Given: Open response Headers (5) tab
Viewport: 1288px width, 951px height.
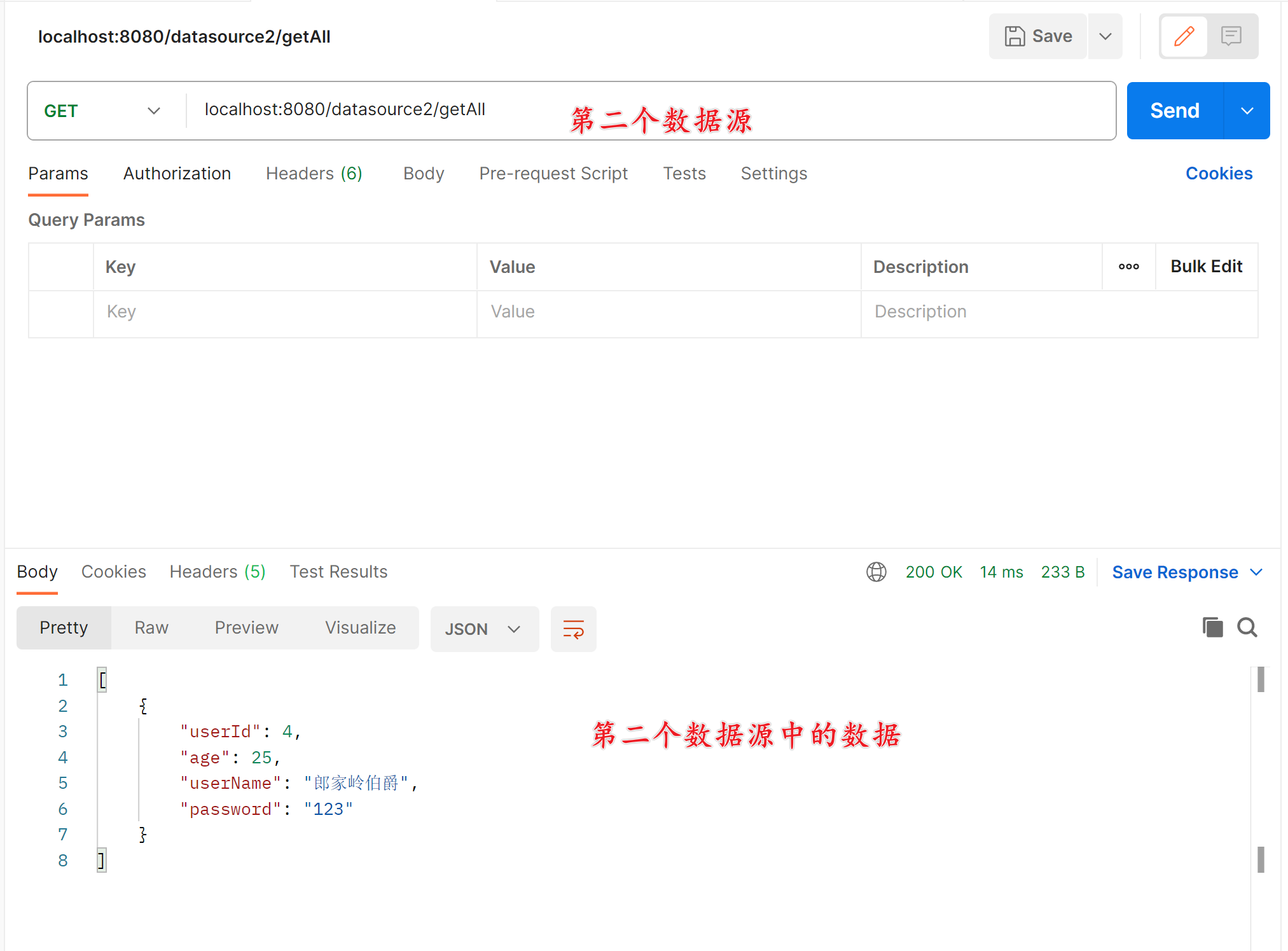Looking at the screenshot, I should point(218,572).
